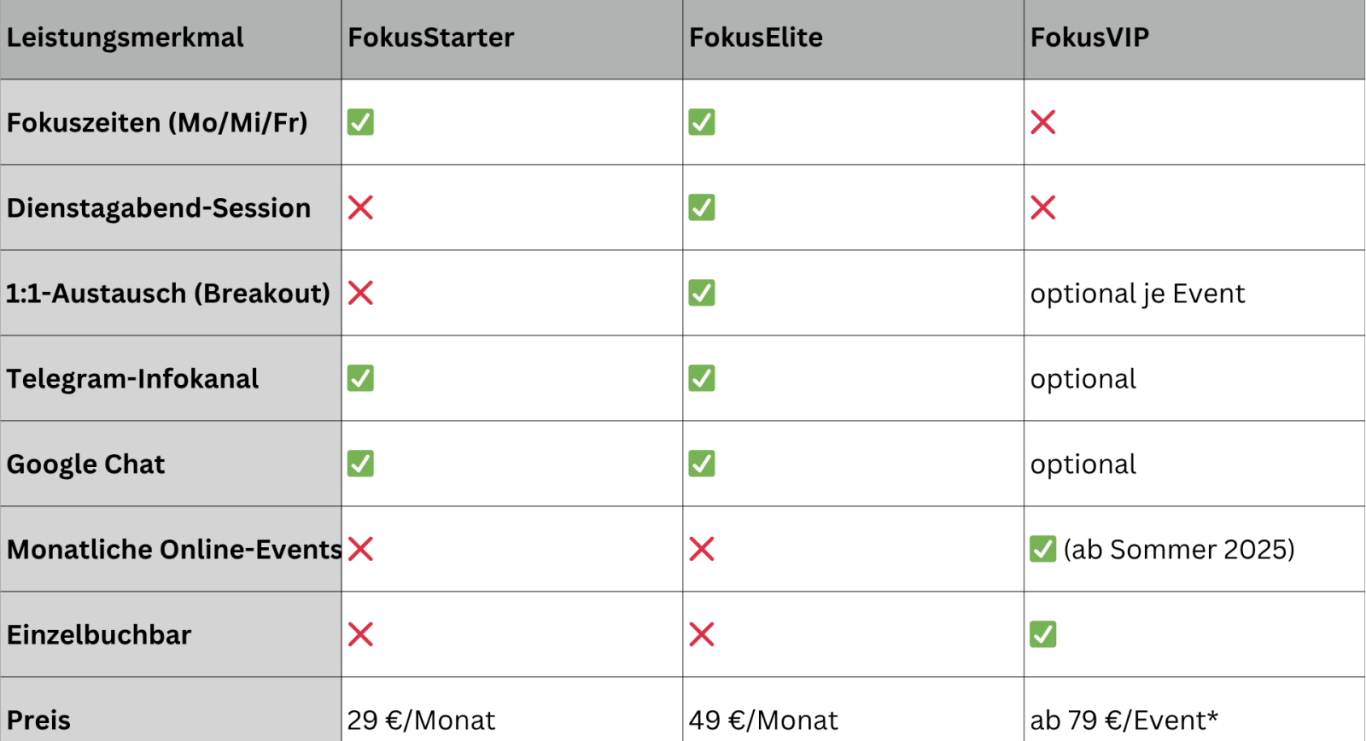The image size is (1366, 741).
Task: Click the '29 €/Monat' price cell
Action: [x=512, y=709]
